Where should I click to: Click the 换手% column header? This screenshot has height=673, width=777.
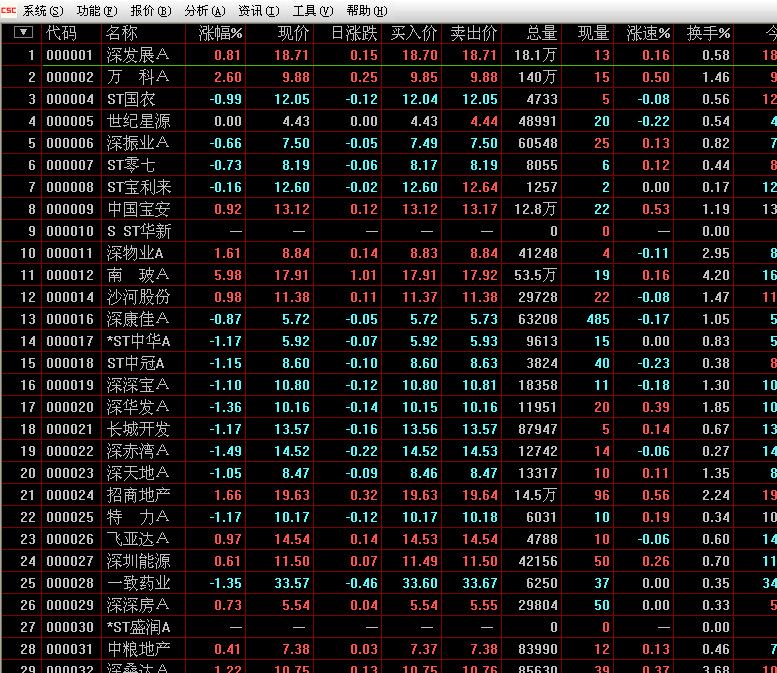click(708, 33)
